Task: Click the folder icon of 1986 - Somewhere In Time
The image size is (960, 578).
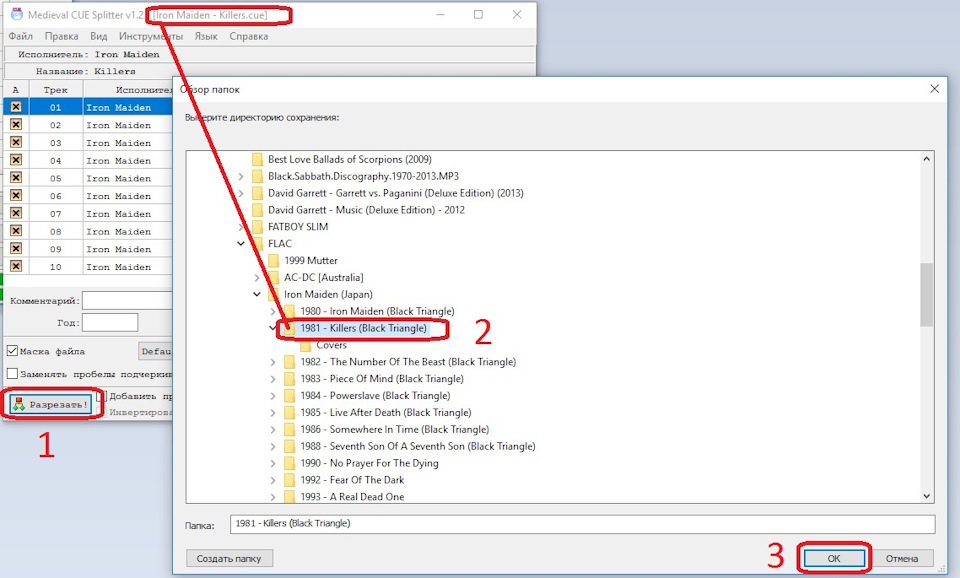Action: pos(290,429)
